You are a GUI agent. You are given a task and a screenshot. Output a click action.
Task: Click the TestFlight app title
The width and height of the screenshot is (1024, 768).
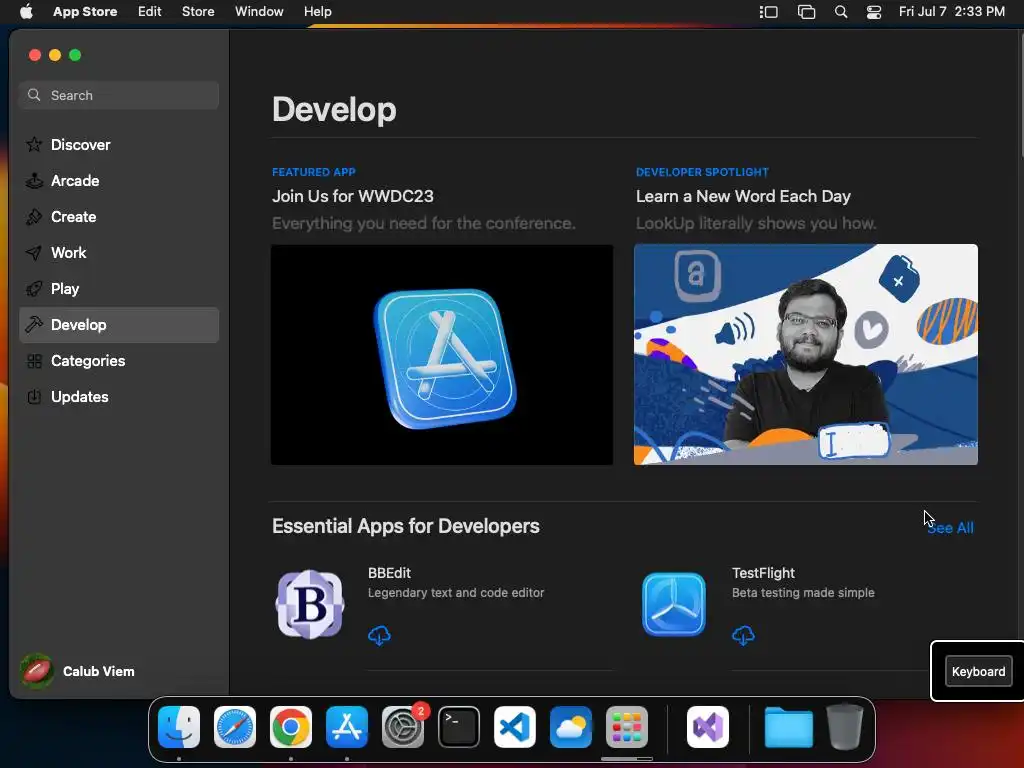(x=763, y=573)
